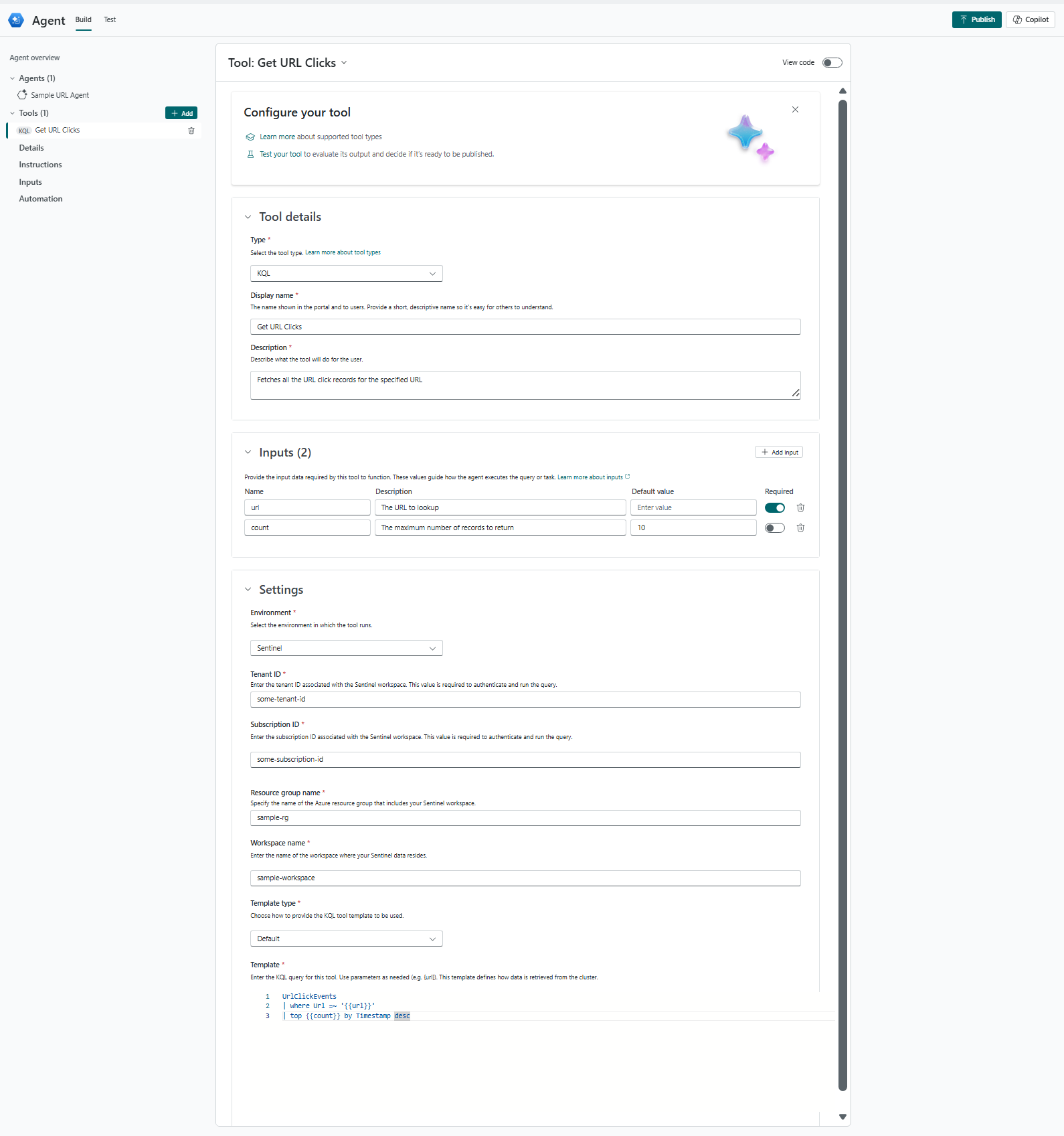Go to Instructions in the sidebar

point(40,165)
